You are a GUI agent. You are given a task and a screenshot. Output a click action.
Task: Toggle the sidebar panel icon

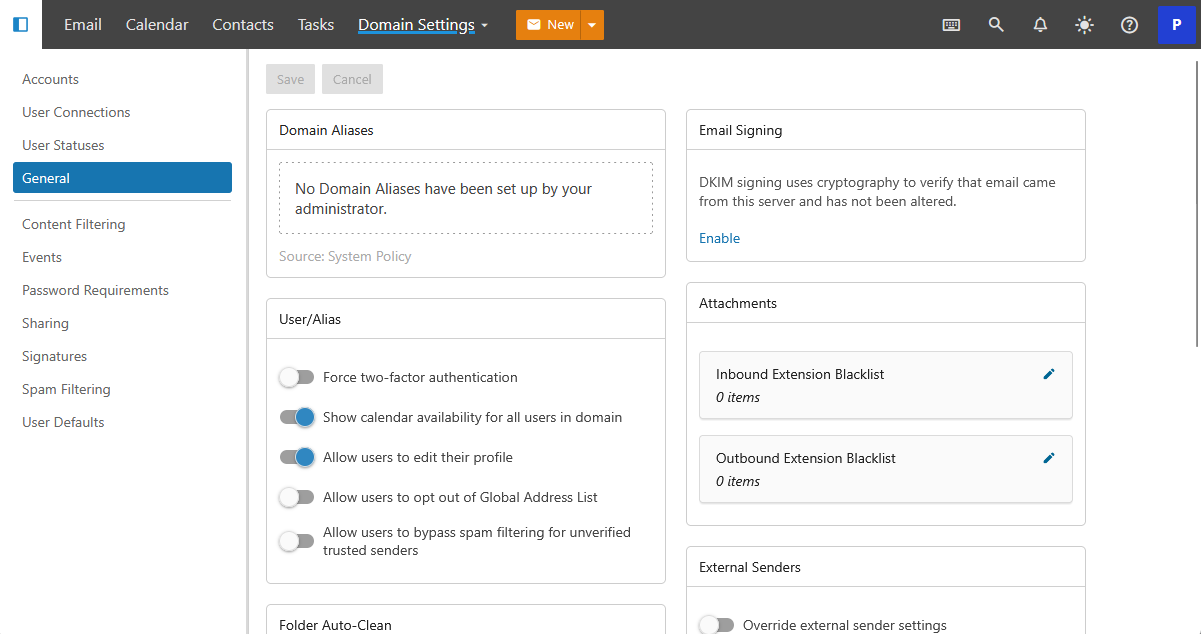click(x=20, y=24)
